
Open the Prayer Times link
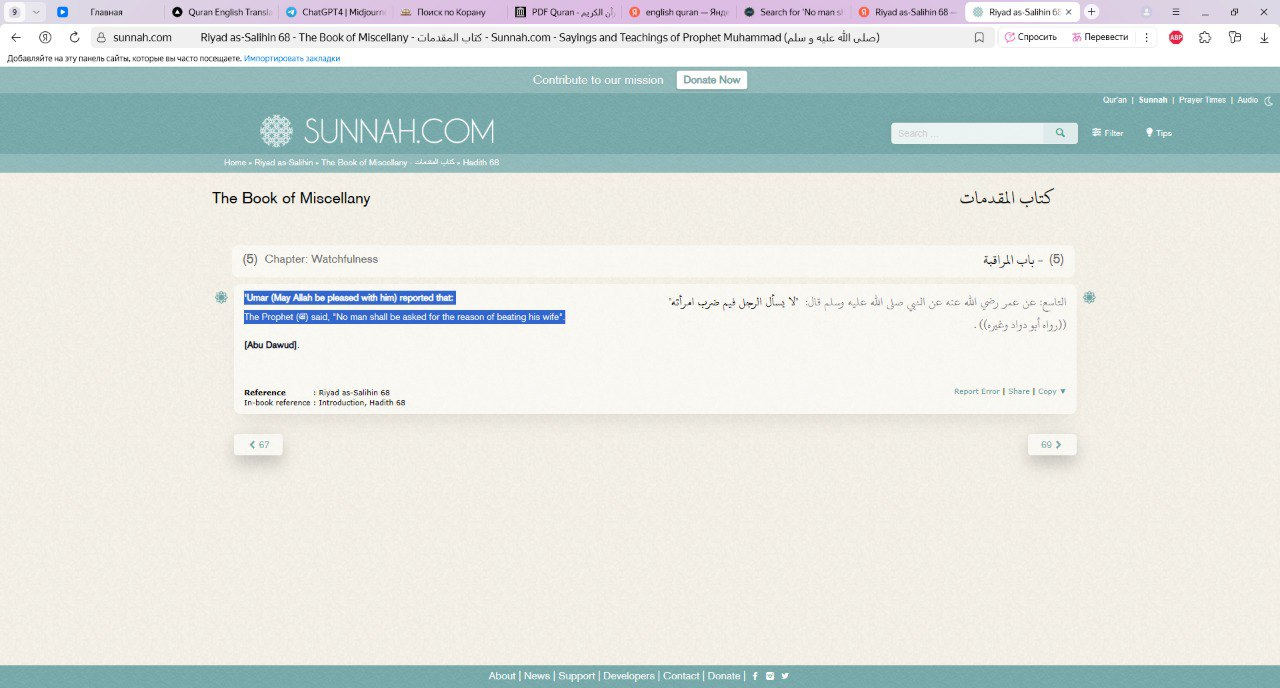pyautogui.click(x=1201, y=100)
